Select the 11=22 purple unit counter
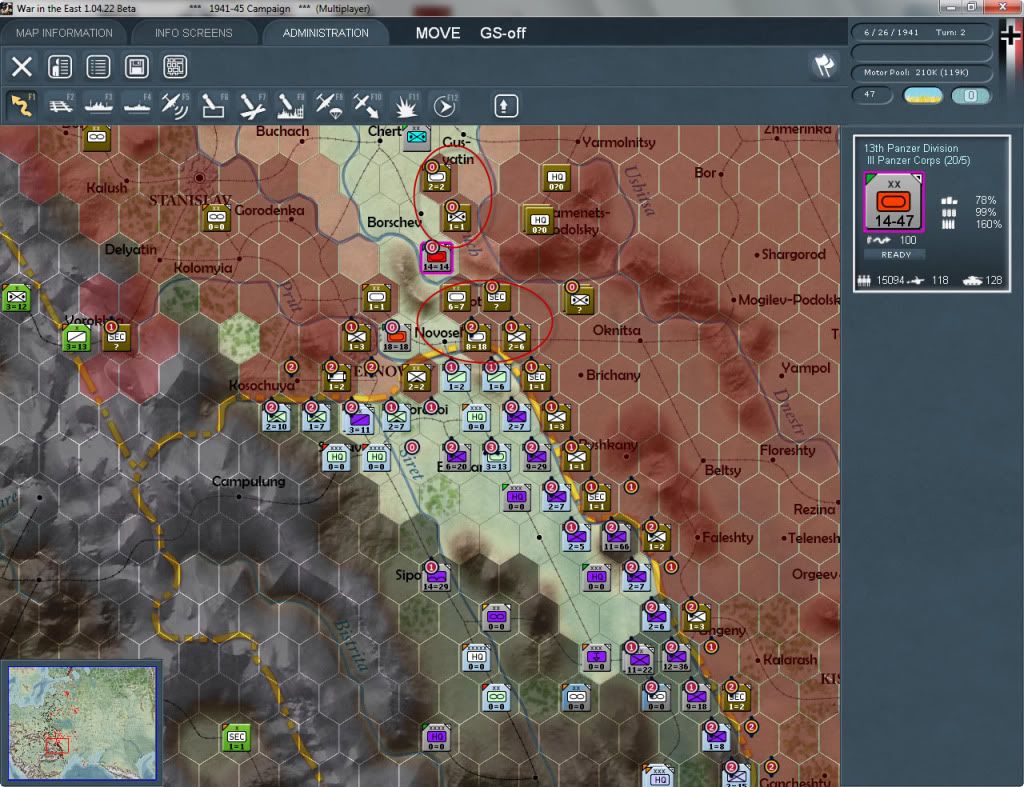The image size is (1024, 787). (639, 658)
